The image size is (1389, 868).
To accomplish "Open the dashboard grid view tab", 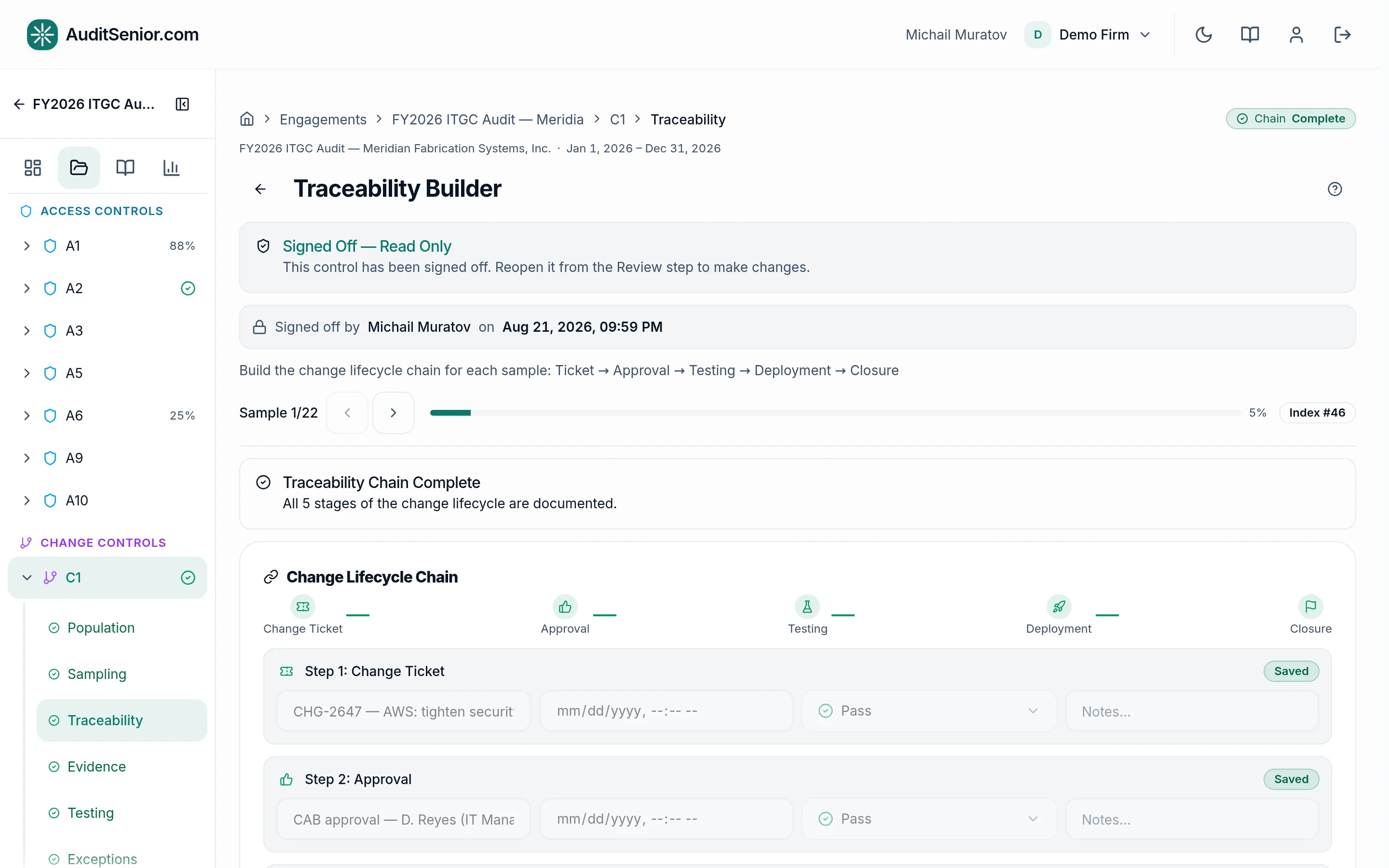I will [33, 168].
